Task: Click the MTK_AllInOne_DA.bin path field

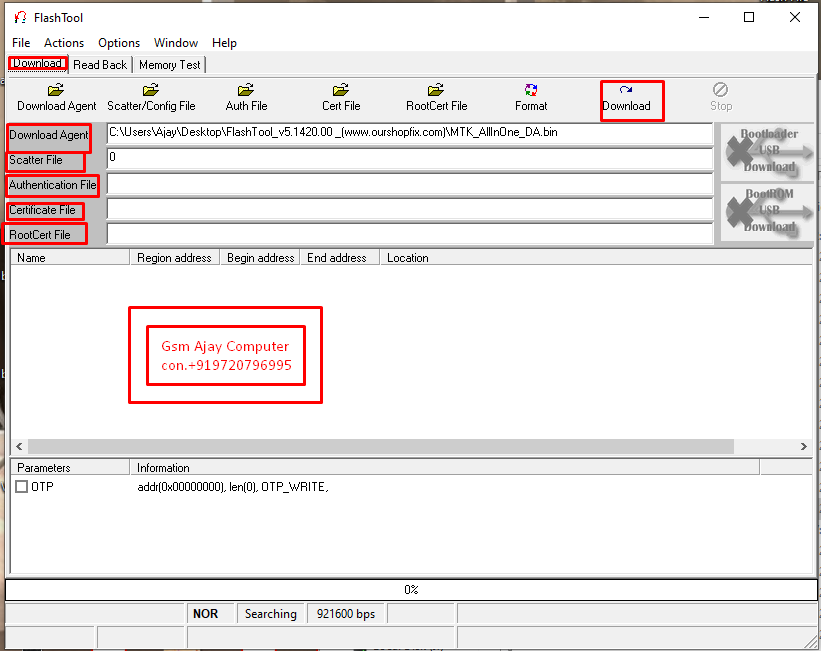Action: point(410,132)
